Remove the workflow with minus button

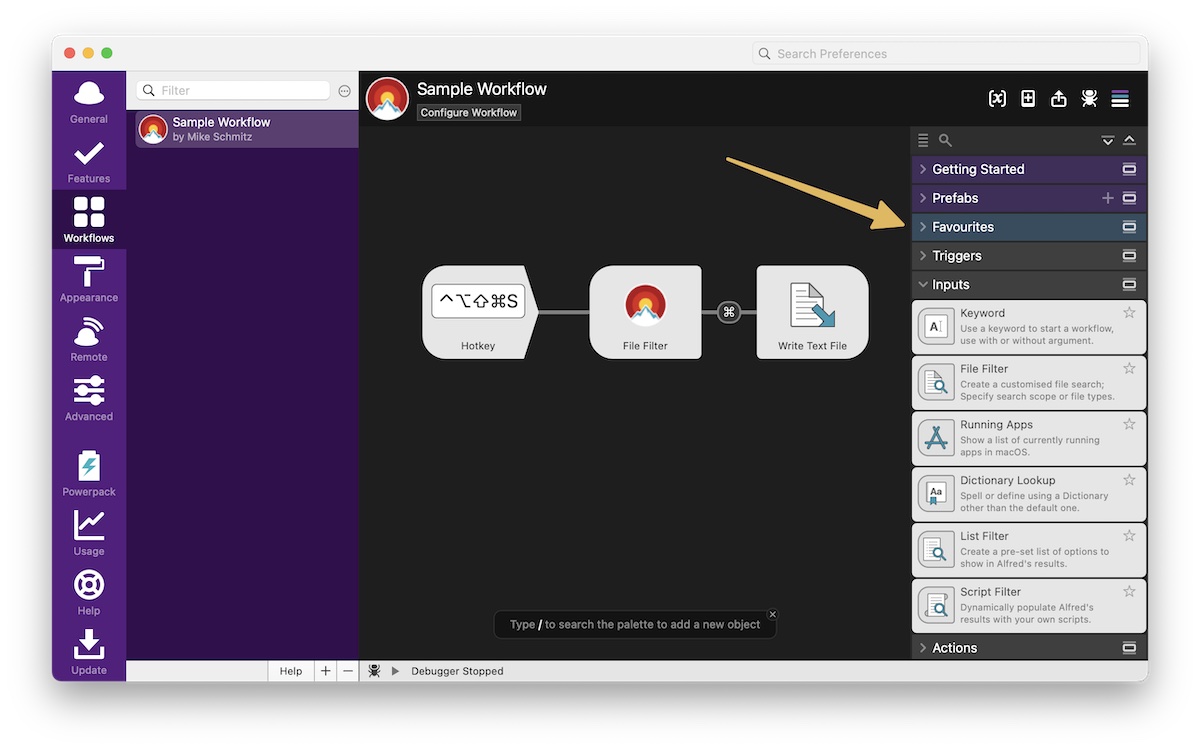coord(347,671)
